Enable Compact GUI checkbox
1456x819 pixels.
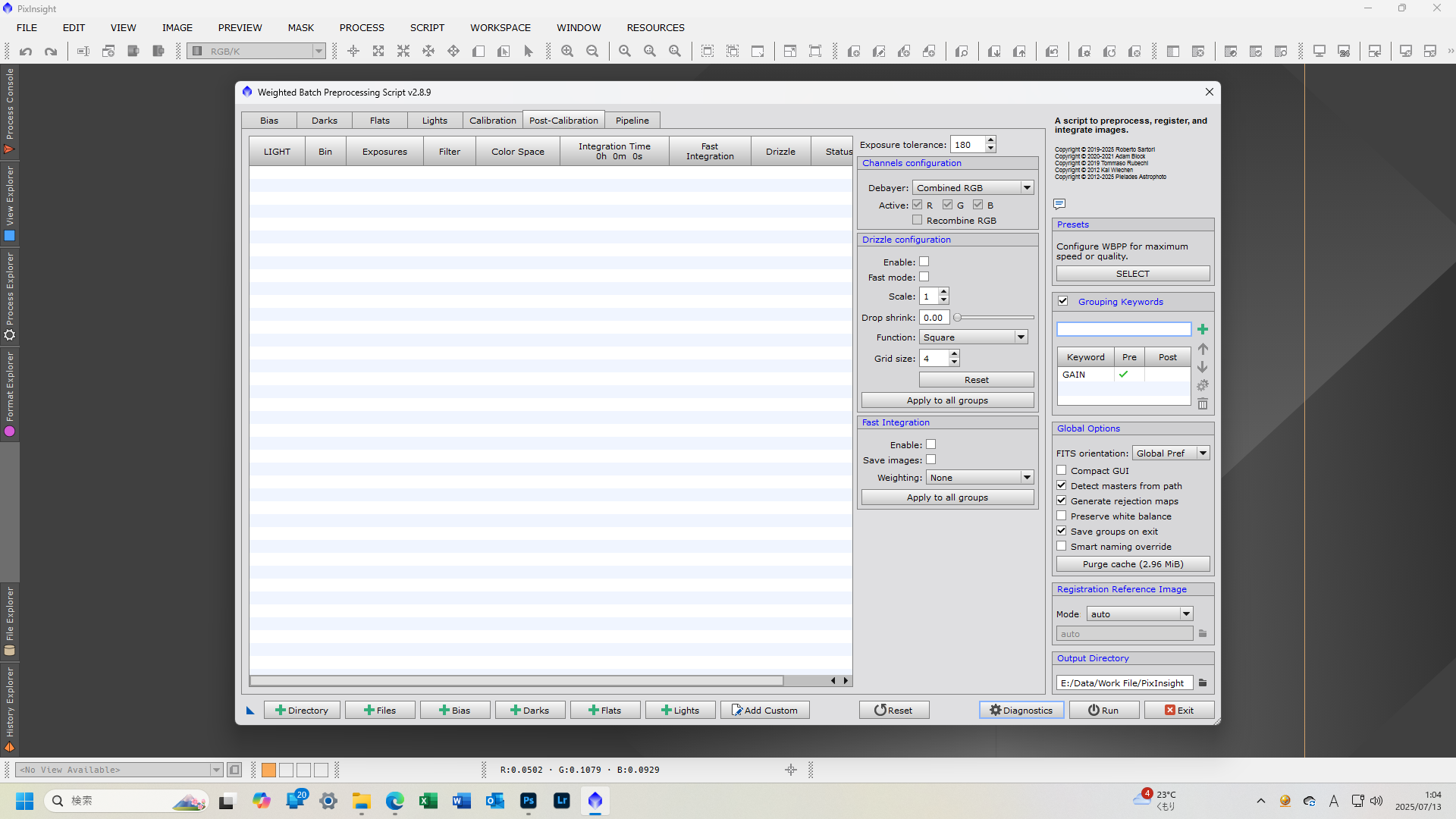[x=1062, y=470]
